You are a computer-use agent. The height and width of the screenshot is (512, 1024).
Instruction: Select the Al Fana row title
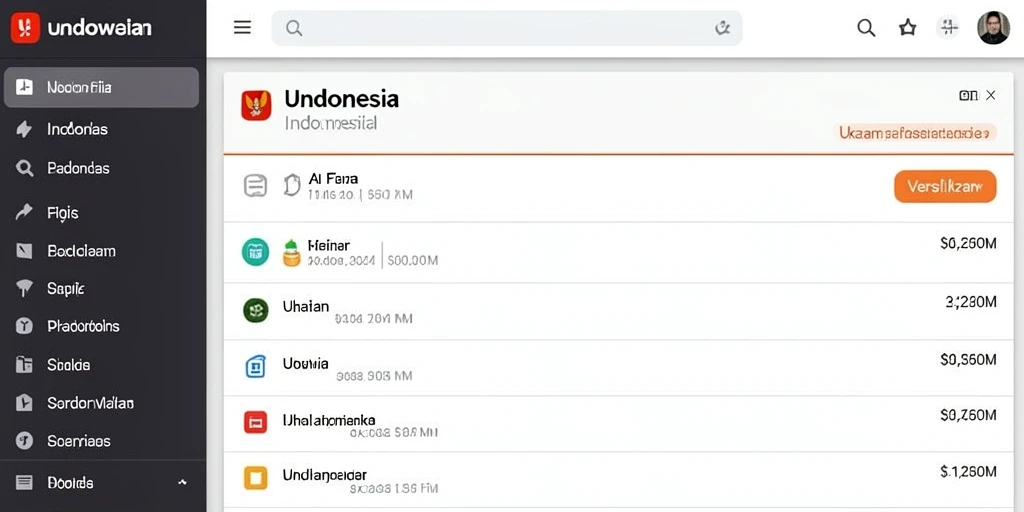click(333, 178)
